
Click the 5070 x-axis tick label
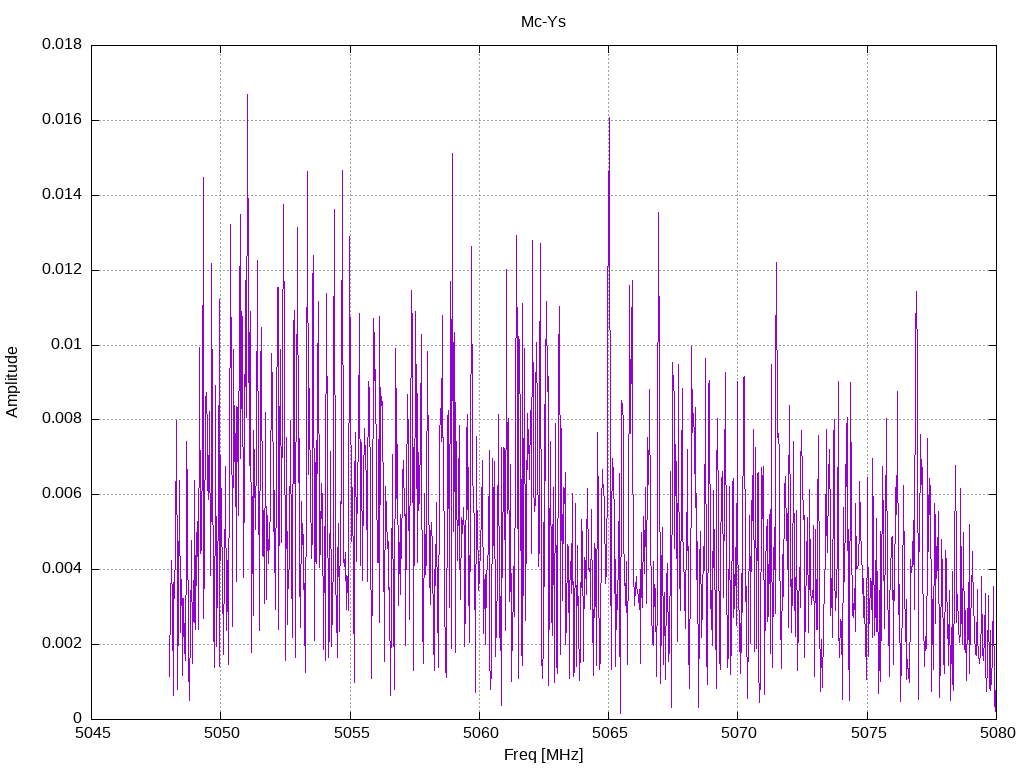pos(739,733)
